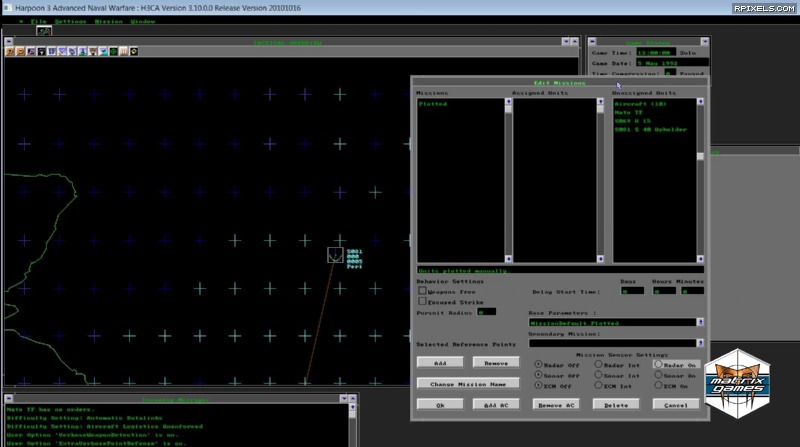Viewport: 800px width, 447px height.
Task: Click the toolbar icon below the File menu
Action: click(44, 31)
